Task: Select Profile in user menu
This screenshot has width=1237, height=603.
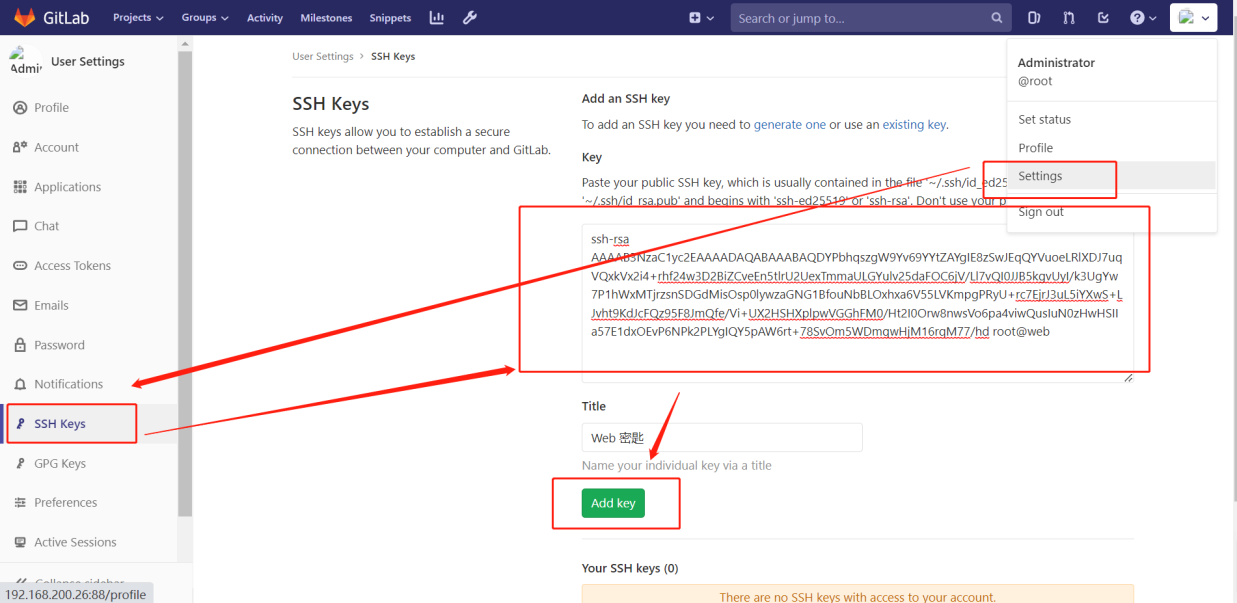Action: [1035, 147]
